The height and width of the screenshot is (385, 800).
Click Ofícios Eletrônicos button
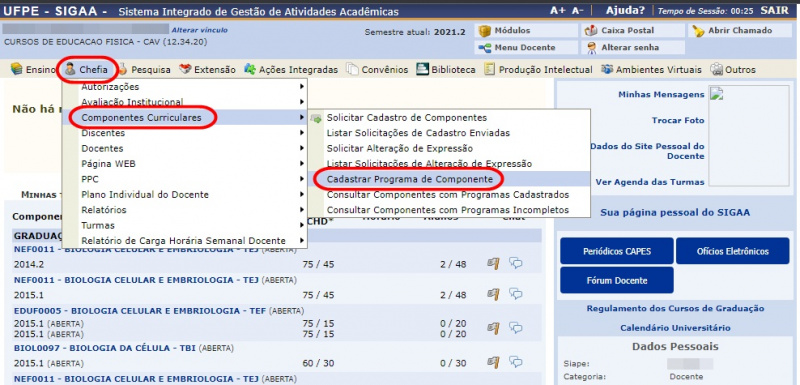coord(733,251)
